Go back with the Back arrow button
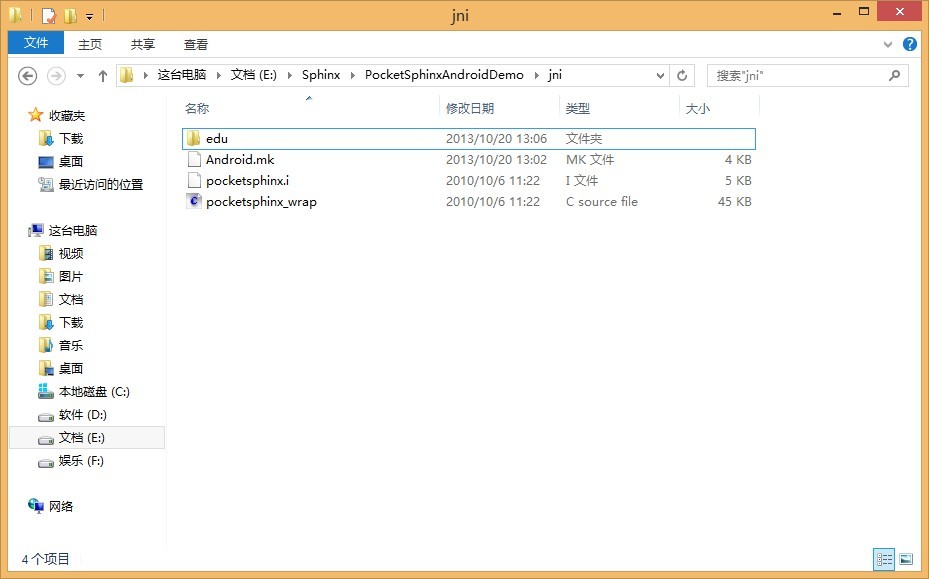Screen dimensions: 929x579 click(x=27, y=76)
